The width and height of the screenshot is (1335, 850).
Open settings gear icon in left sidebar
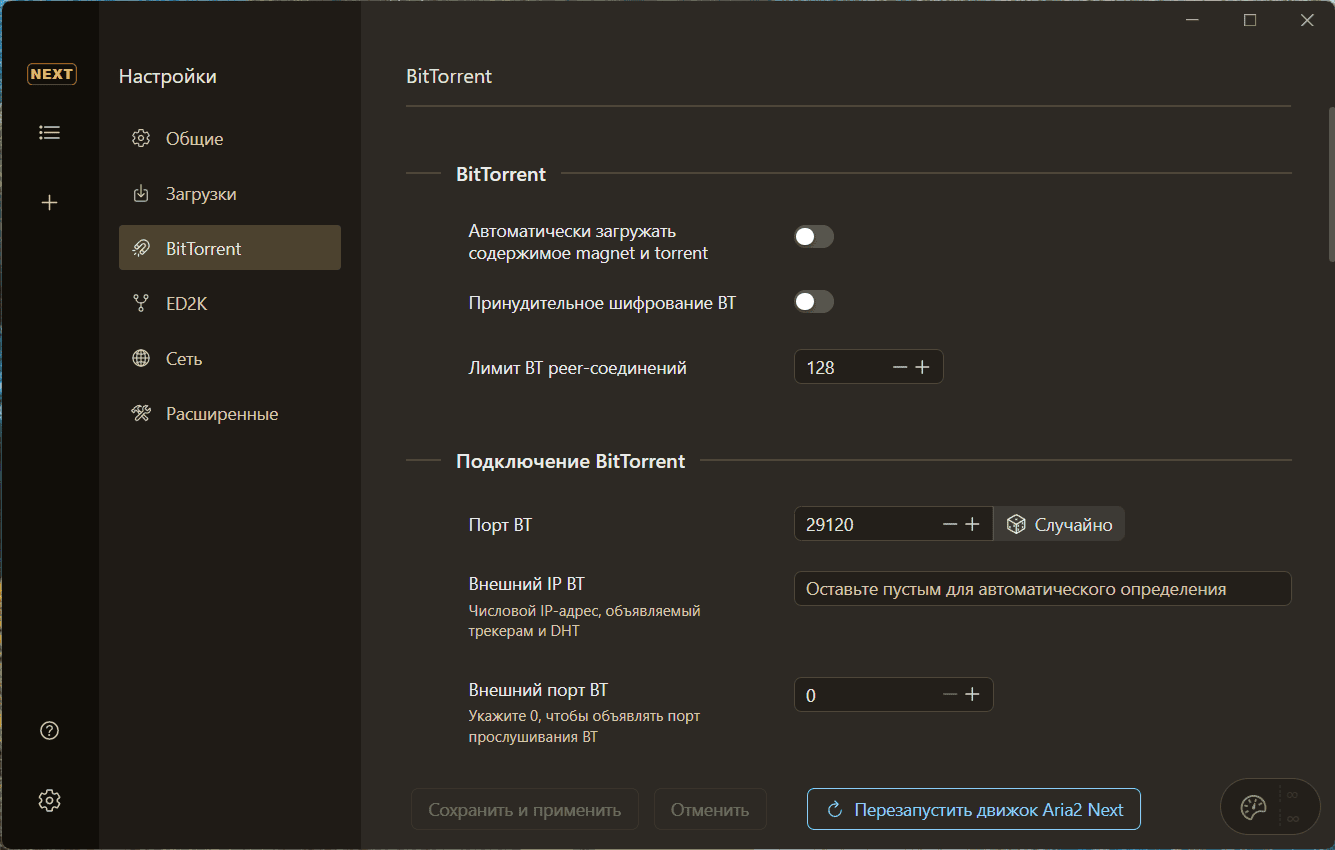click(50, 800)
